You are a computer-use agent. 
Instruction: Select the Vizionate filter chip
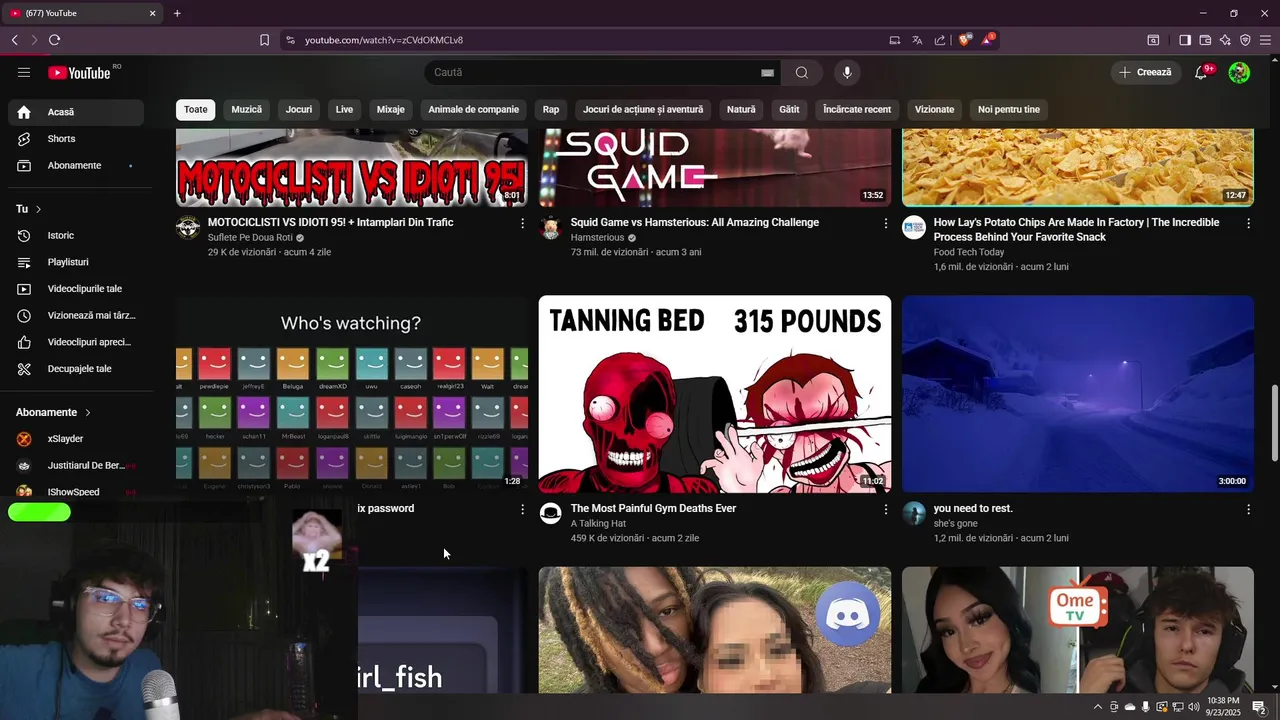(934, 109)
